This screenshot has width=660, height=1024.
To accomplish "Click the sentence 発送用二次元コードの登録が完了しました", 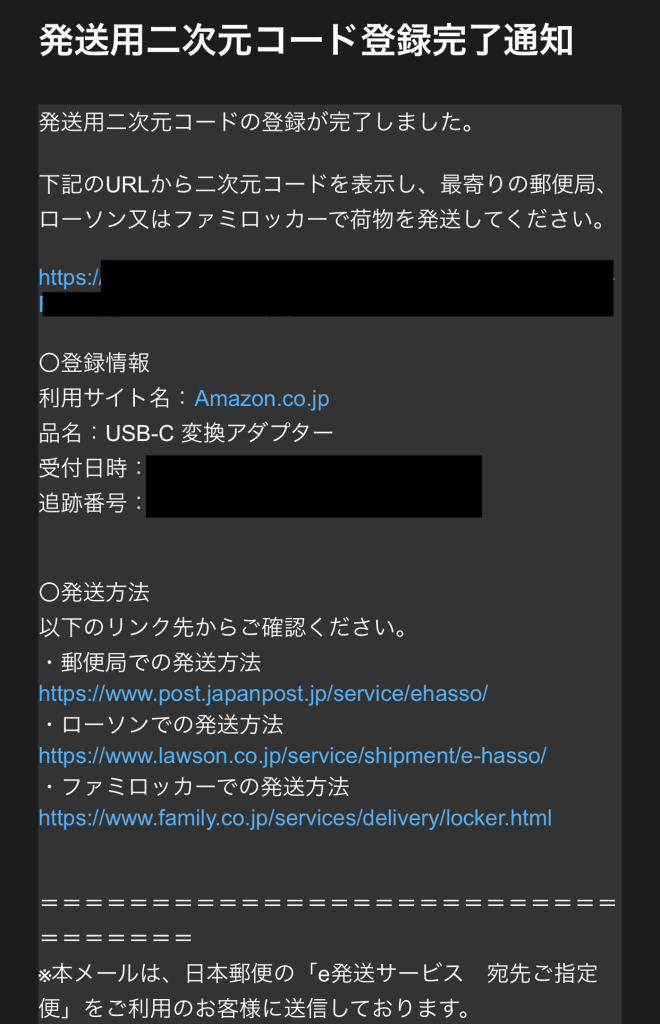I will tap(255, 123).
